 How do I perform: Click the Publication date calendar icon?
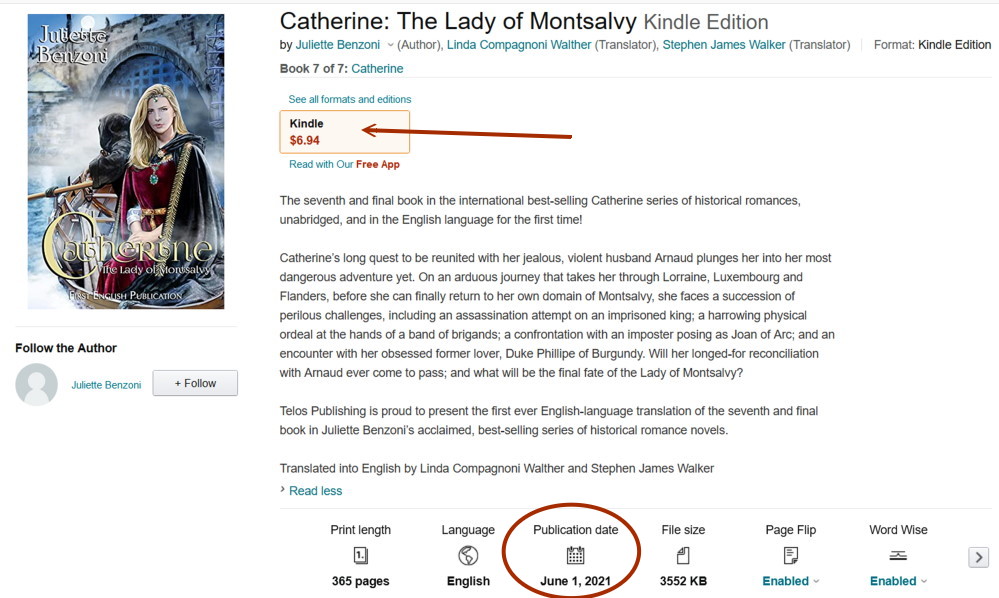click(x=575, y=555)
